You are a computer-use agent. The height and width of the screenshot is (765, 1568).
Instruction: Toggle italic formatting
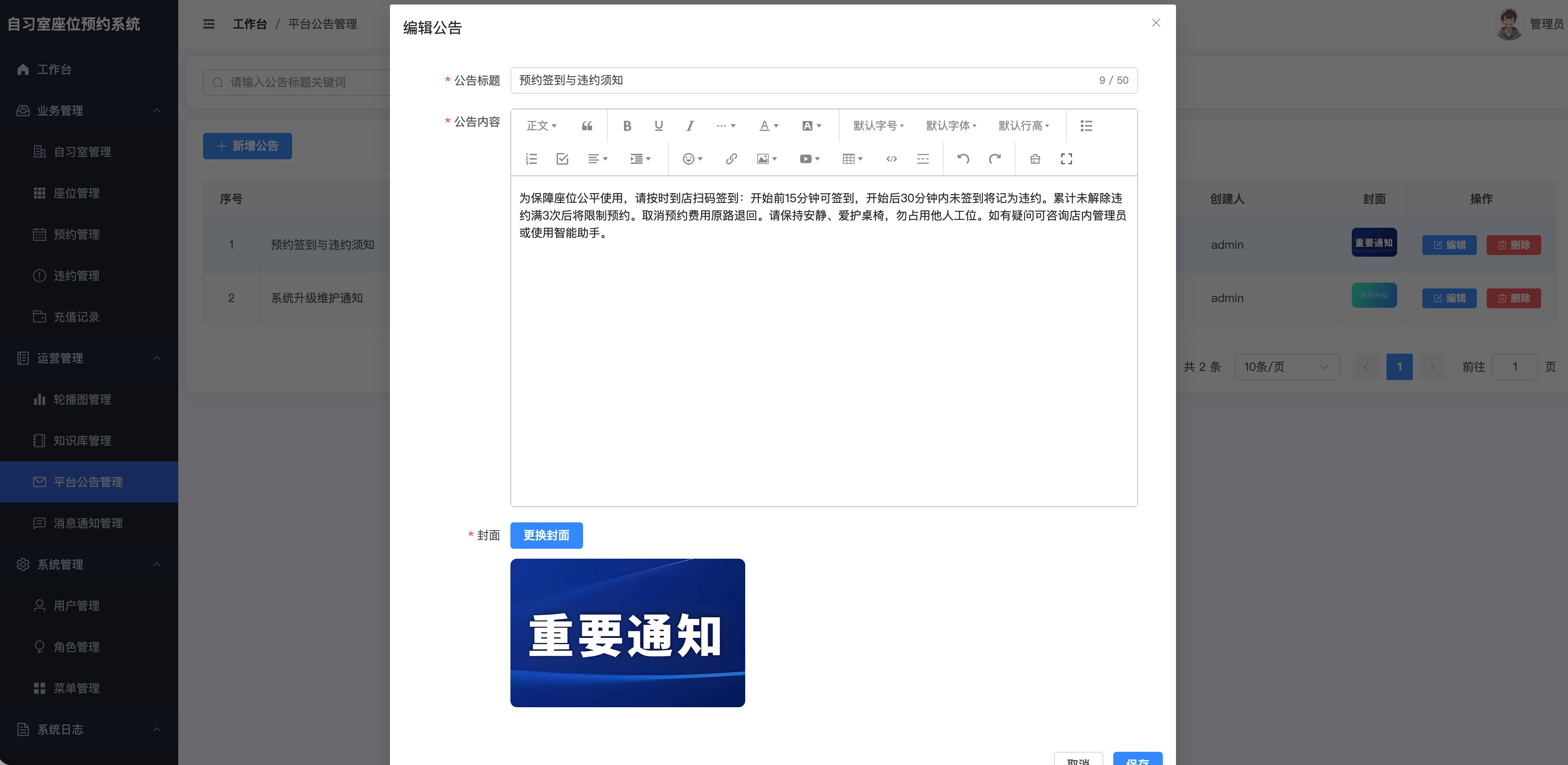pos(690,126)
